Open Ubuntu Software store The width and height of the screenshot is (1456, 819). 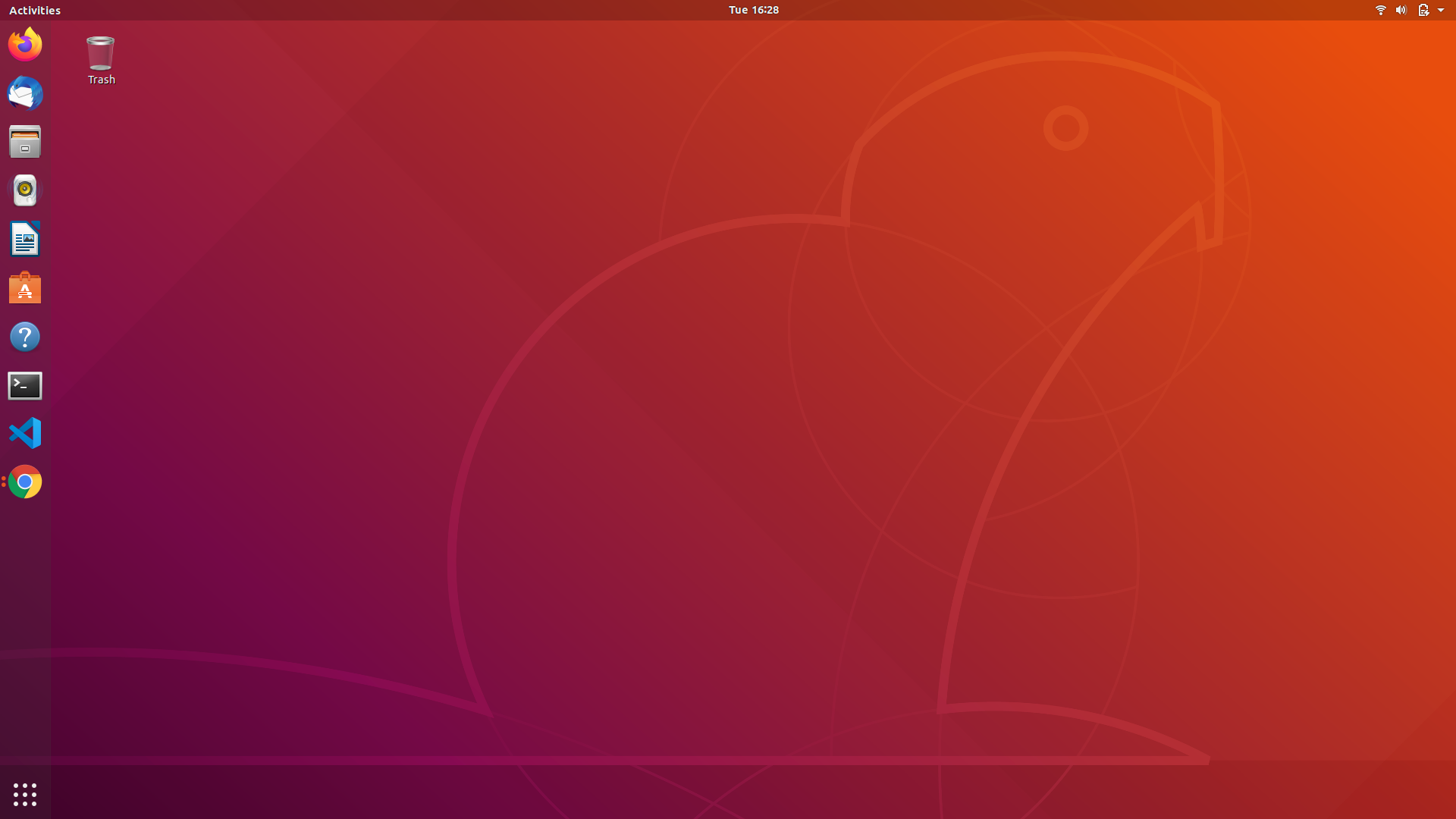(25, 288)
